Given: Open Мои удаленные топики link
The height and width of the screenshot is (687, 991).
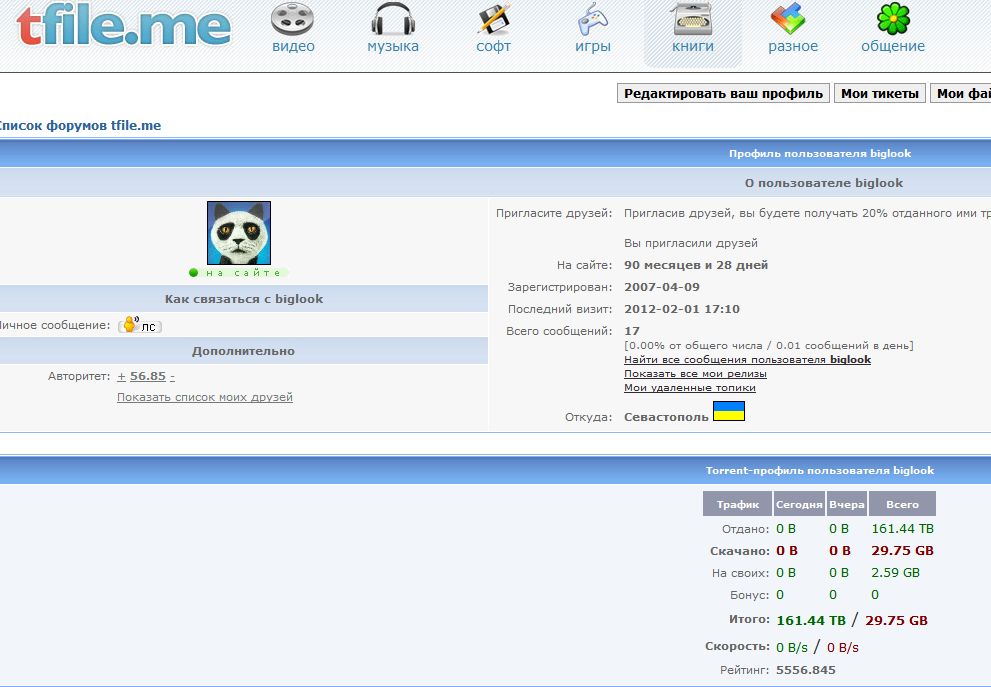Looking at the screenshot, I should (689, 387).
